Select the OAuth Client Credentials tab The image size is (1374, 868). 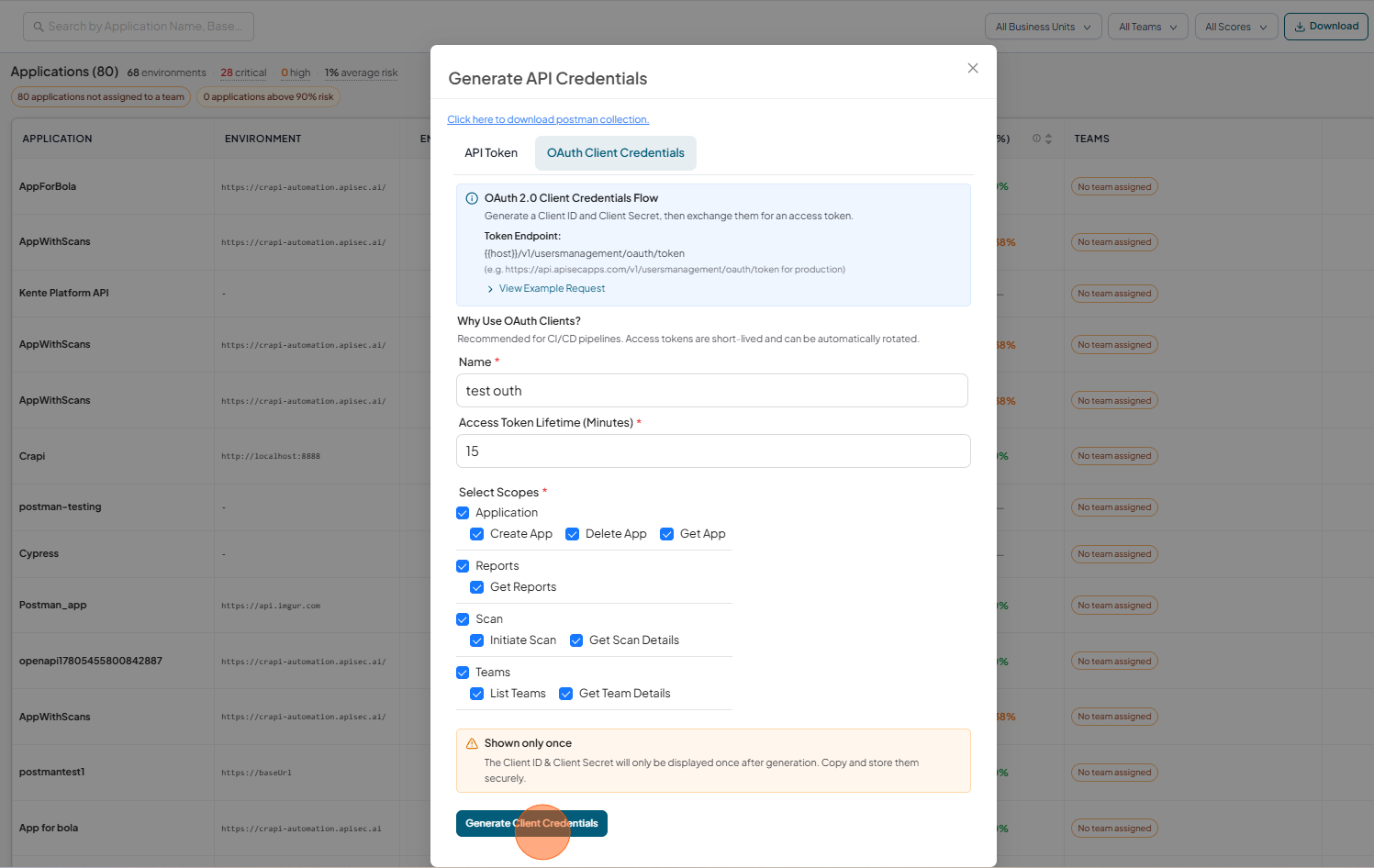(x=616, y=153)
